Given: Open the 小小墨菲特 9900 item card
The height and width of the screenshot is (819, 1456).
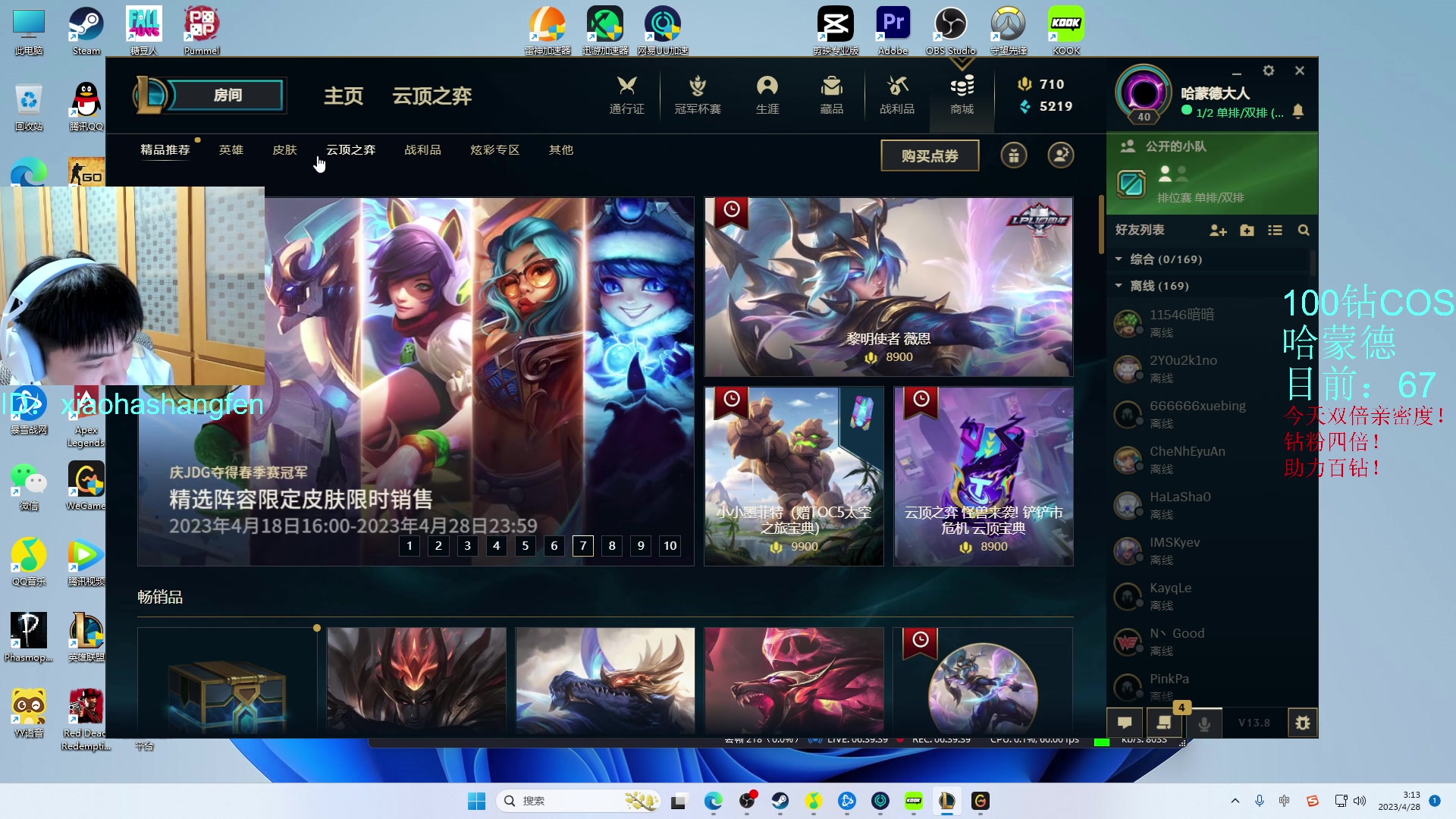Looking at the screenshot, I should coord(794,476).
